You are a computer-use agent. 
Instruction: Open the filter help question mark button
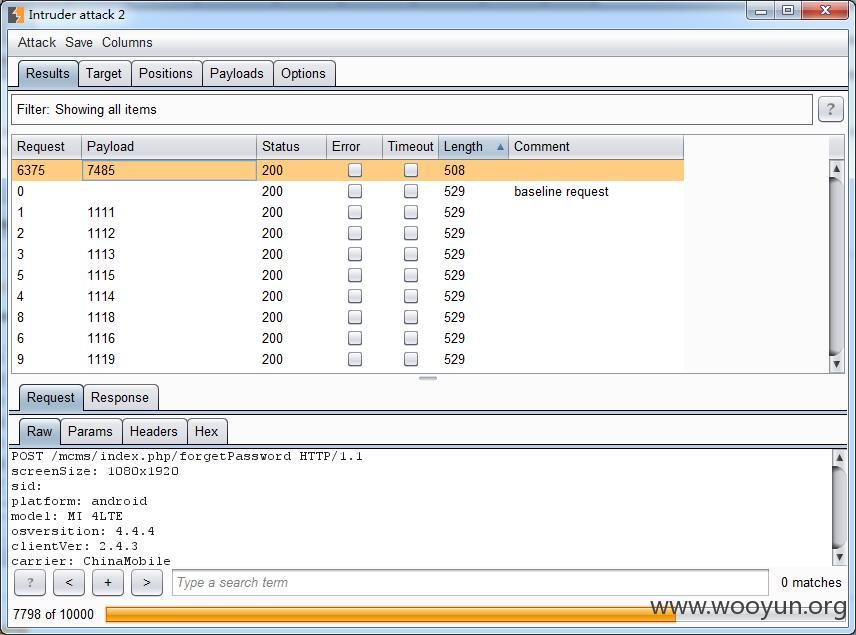click(830, 109)
